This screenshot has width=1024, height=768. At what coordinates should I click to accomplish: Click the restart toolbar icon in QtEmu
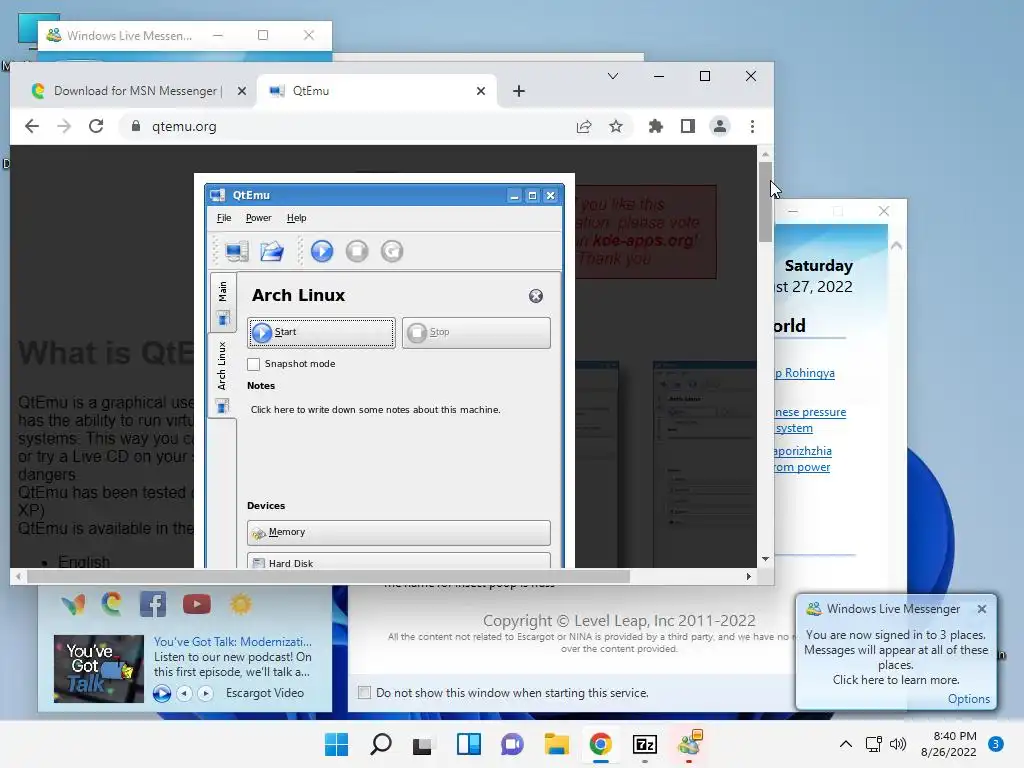tap(392, 251)
